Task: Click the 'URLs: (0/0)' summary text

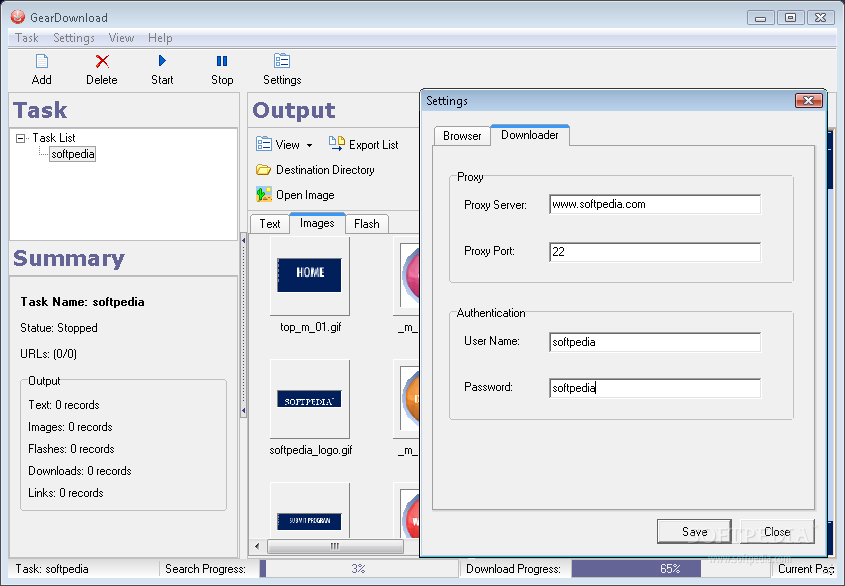Action: click(49, 354)
